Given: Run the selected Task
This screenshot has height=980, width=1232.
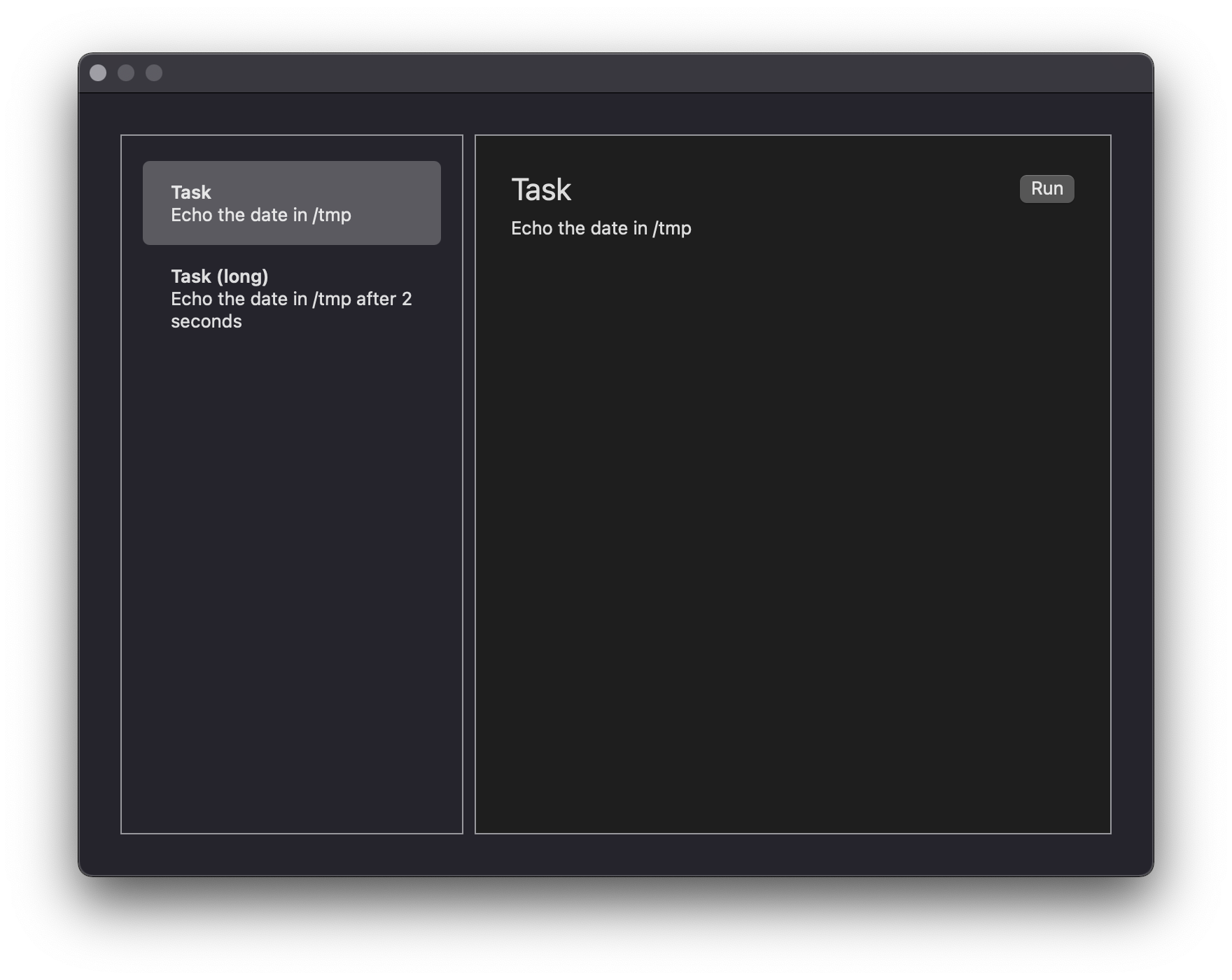Looking at the screenshot, I should pos(1046,189).
